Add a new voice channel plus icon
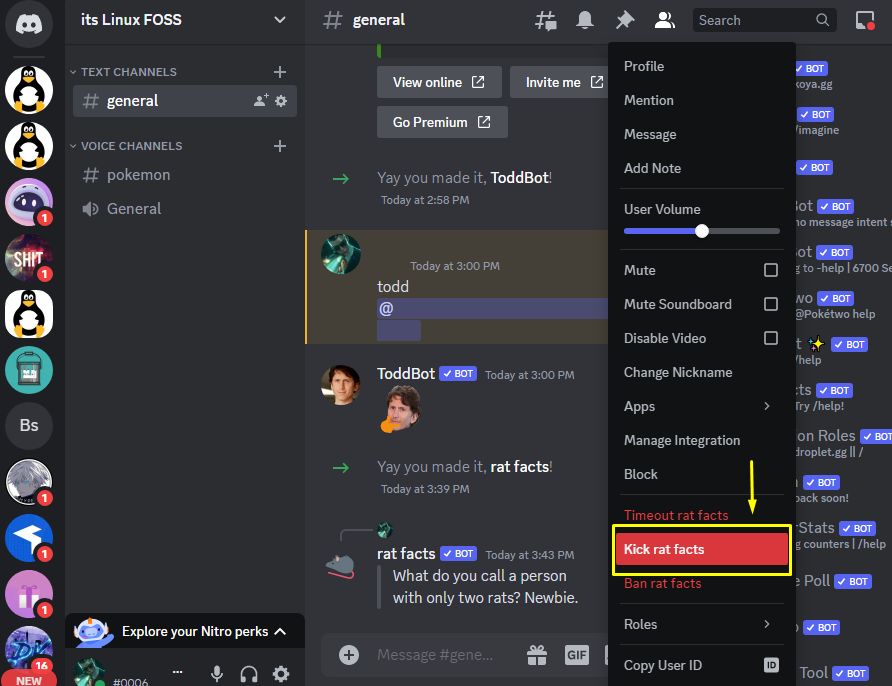Screen dimensions: 892x686 [279, 146]
